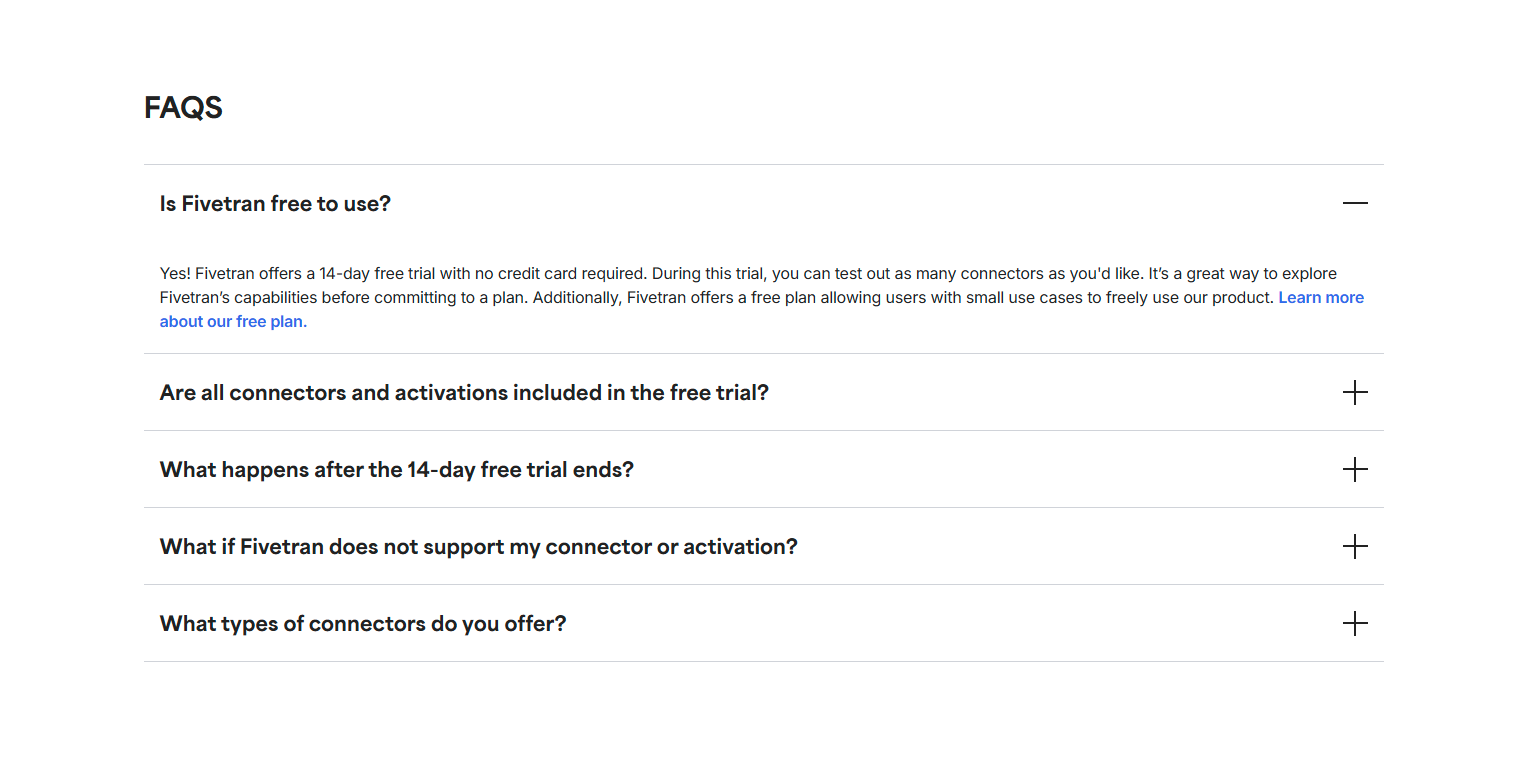Click the plus icon for connector types question
Image resolution: width=1527 pixels, height=782 pixels.
(1355, 623)
